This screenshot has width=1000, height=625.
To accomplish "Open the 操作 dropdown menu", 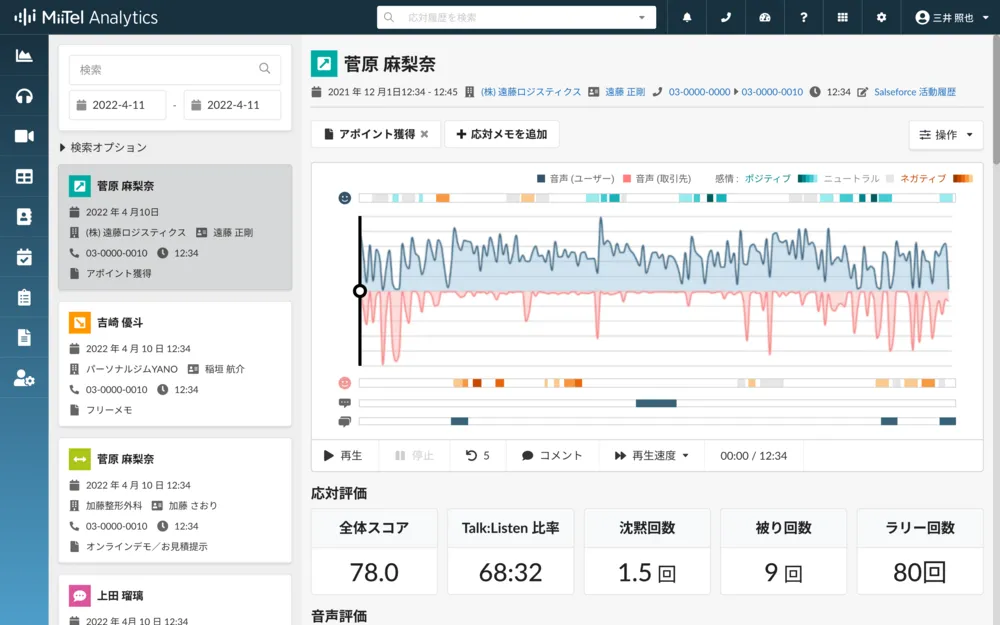I will (945, 135).
